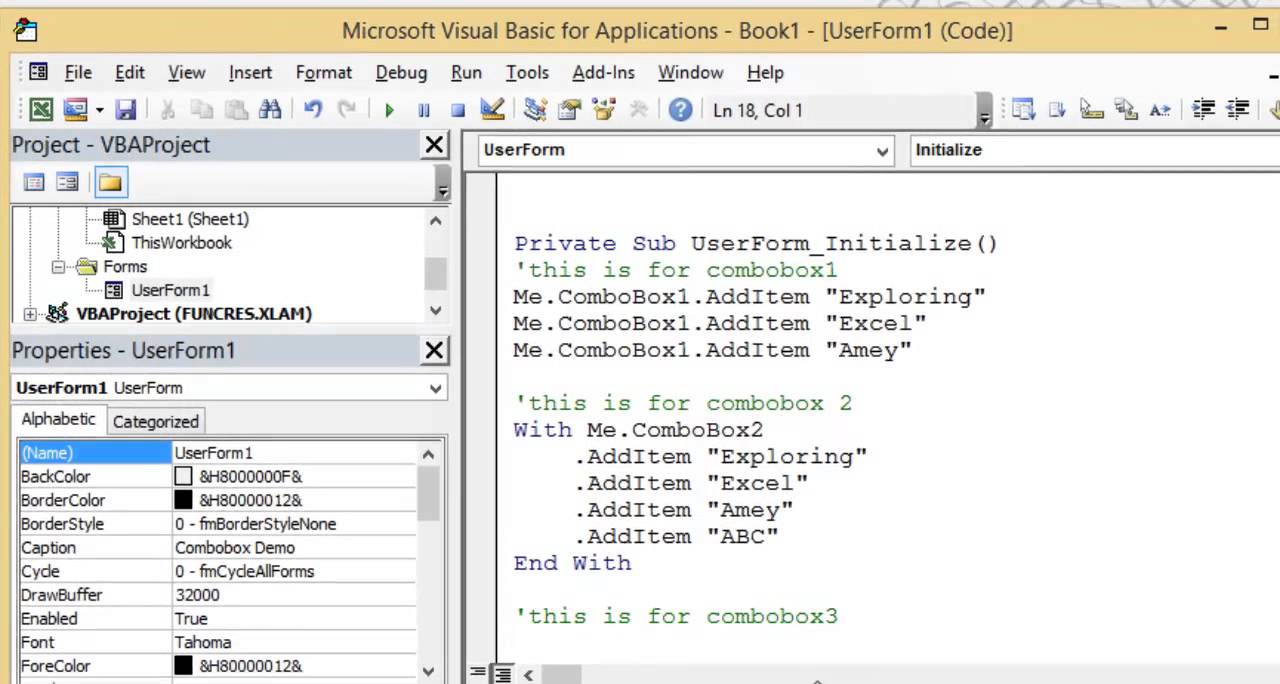Select ThisWorkbook in the project tree
The height and width of the screenshot is (684, 1280).
pyautogui.click(x=181, y=243)
